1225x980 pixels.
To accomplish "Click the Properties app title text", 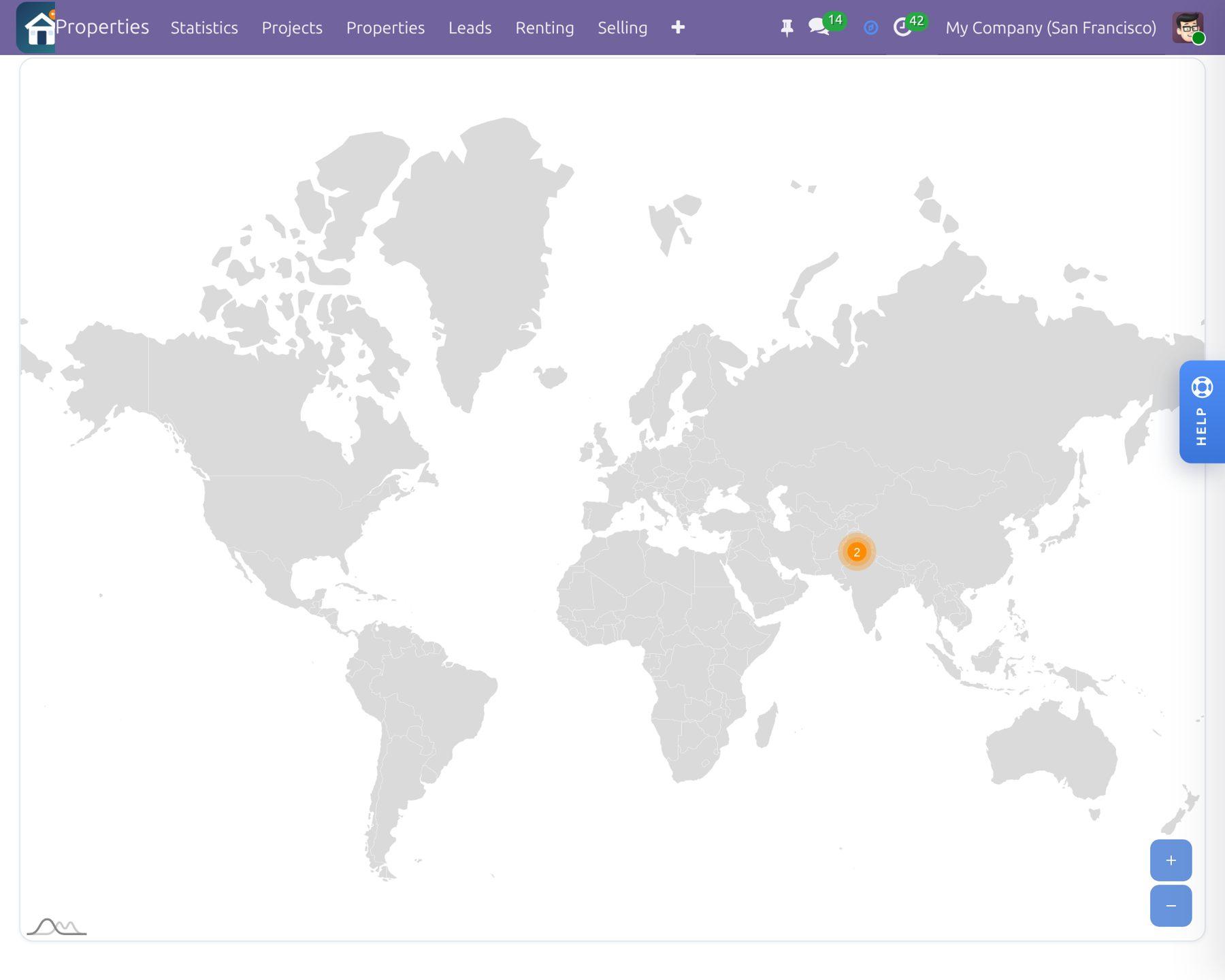I will coord(102,27).
